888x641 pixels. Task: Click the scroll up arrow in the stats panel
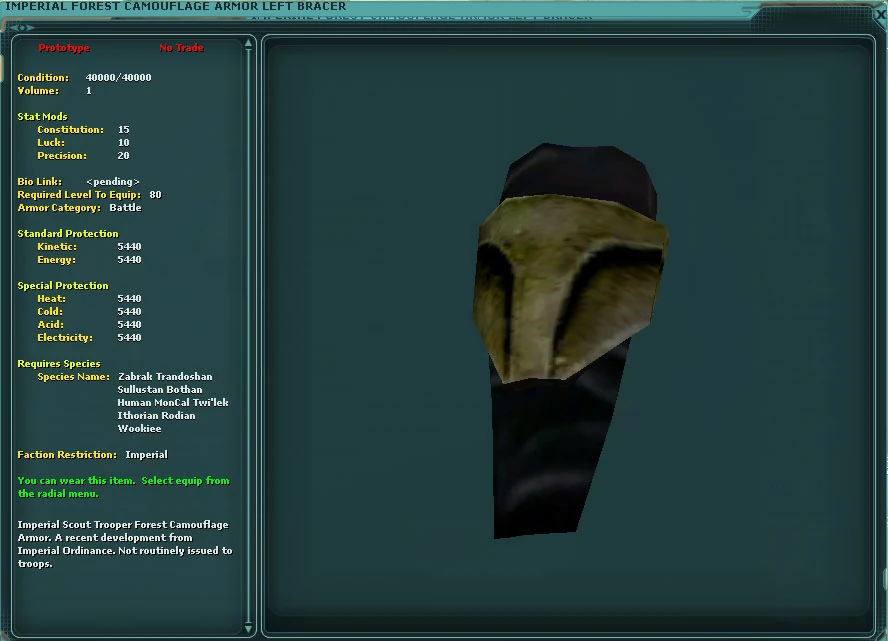[x=248, y=43]
